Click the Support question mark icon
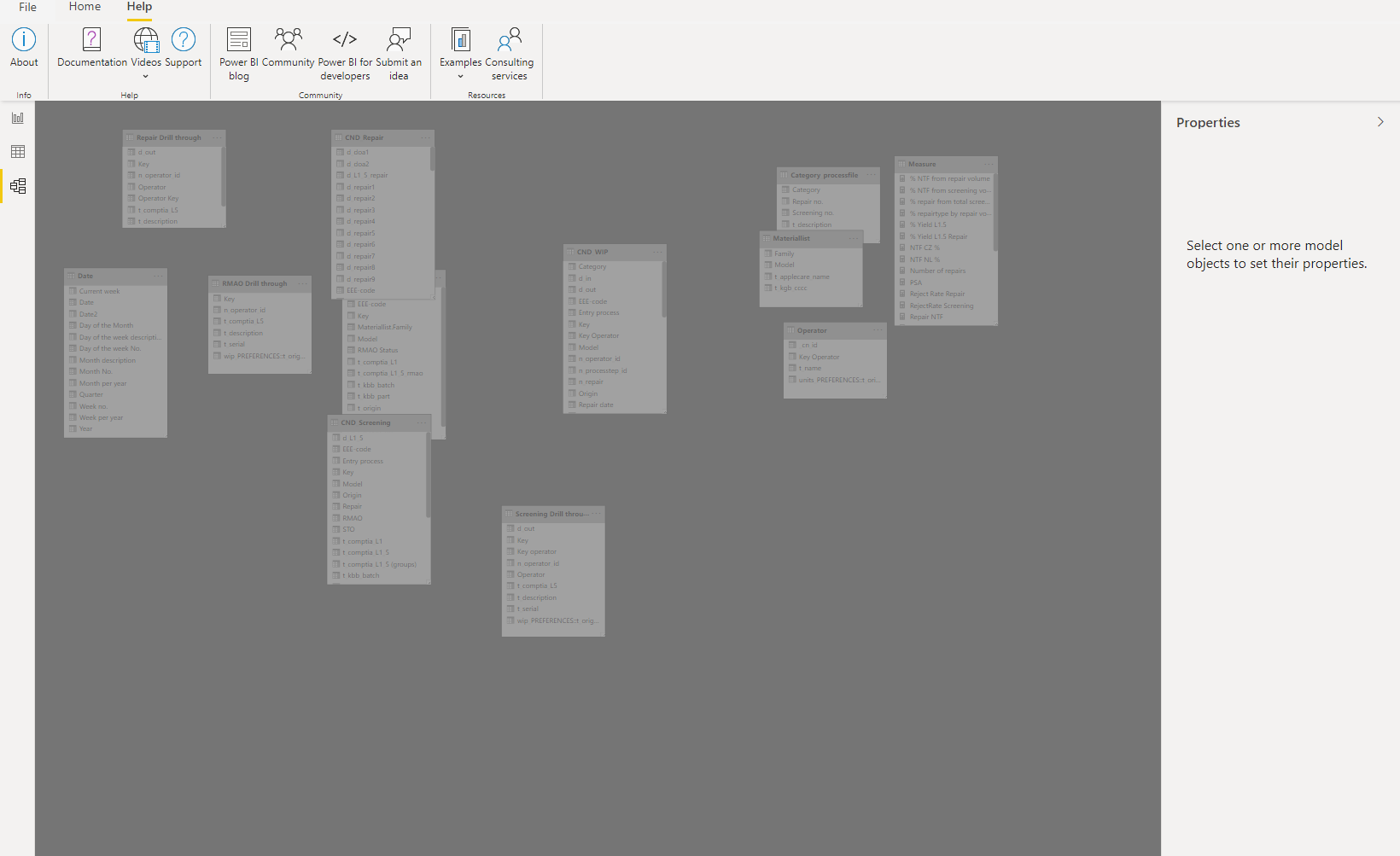Image resolution: width=1400 pixels, height=856 pixels. point(184,39)
